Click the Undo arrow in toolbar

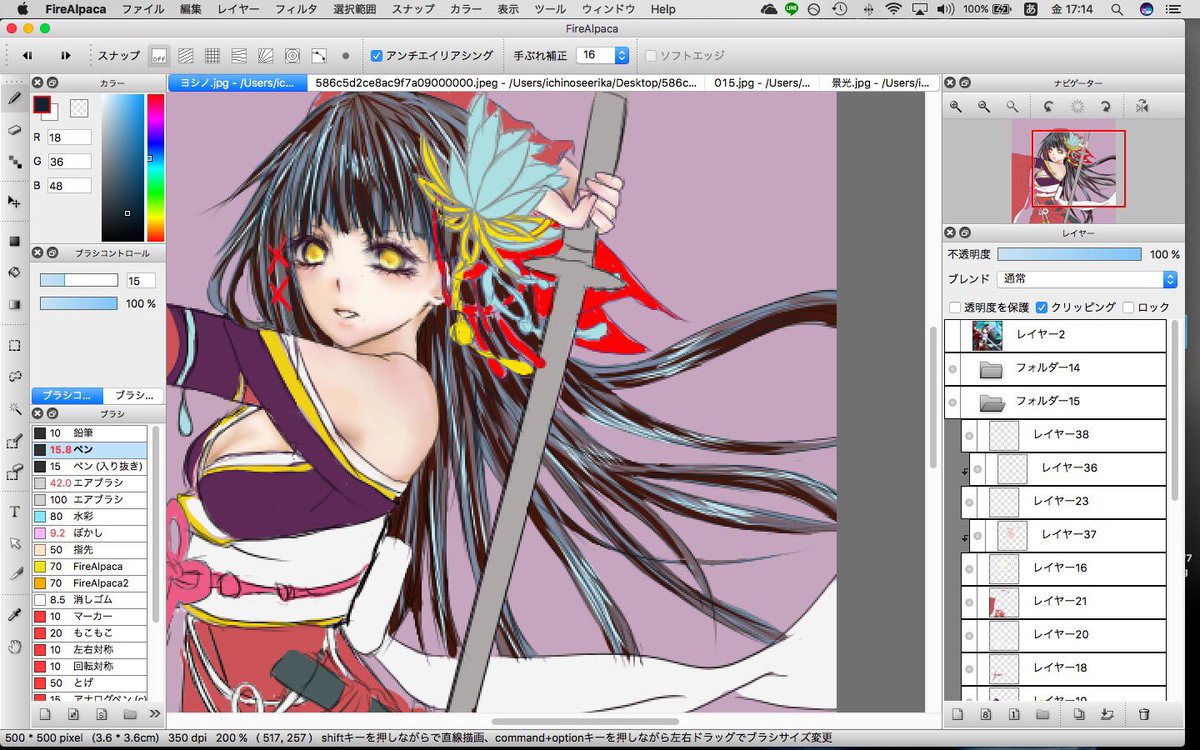coord(28,56)
